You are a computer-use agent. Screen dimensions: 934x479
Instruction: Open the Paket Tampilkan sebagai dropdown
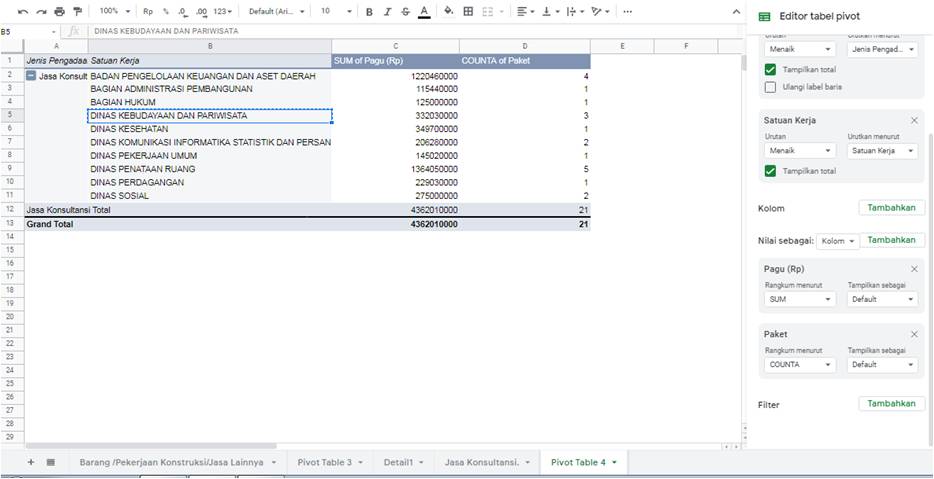coord(882,365)
